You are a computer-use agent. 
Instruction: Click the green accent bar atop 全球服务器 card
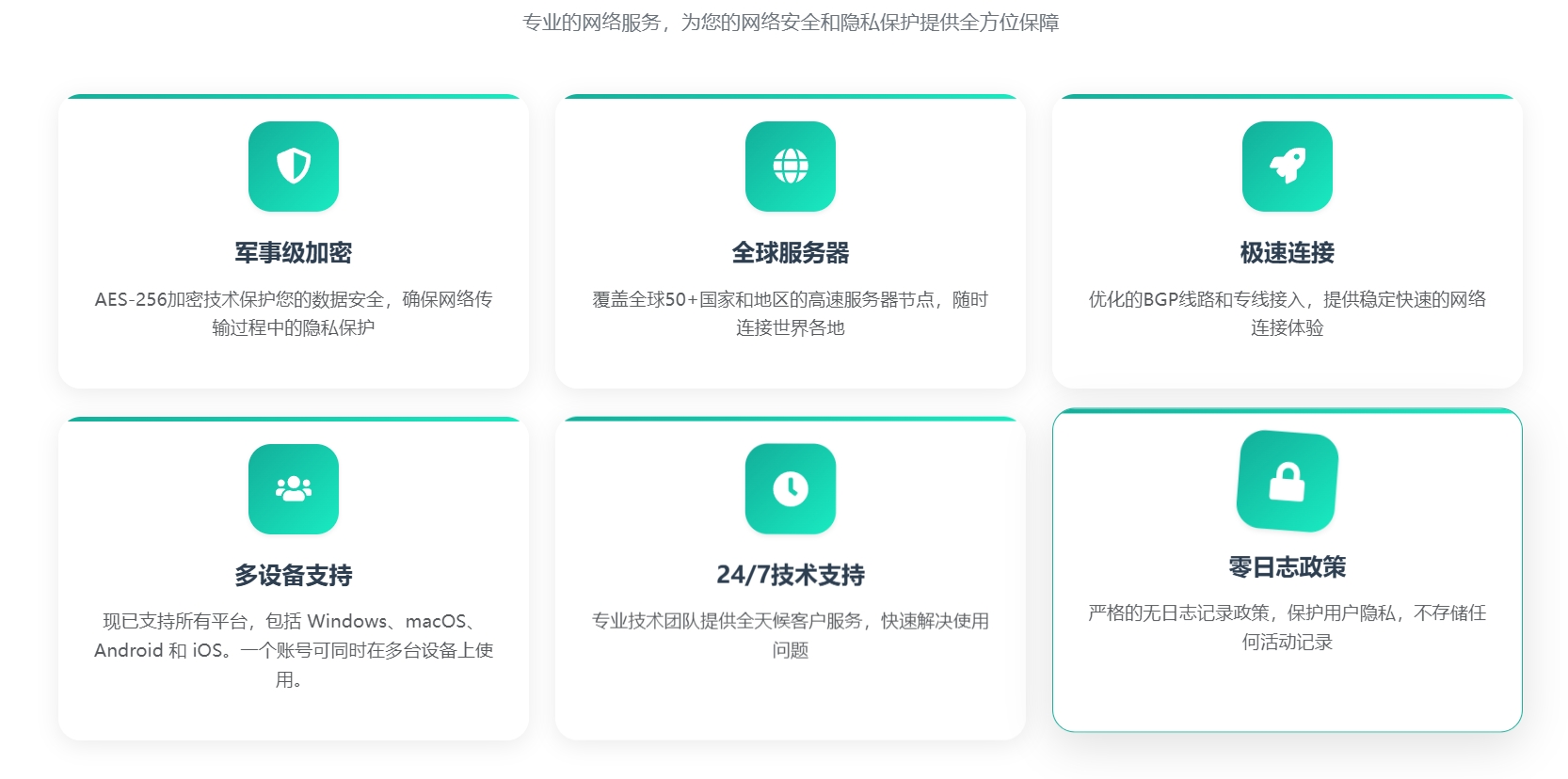(x=791, y=96)
